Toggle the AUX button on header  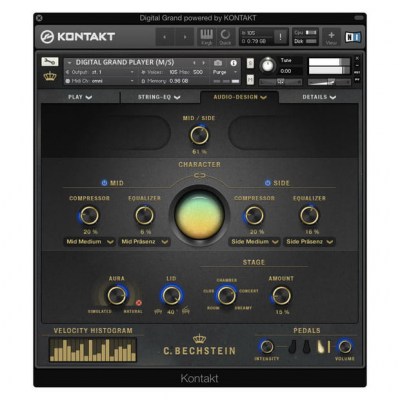point(357,72)
